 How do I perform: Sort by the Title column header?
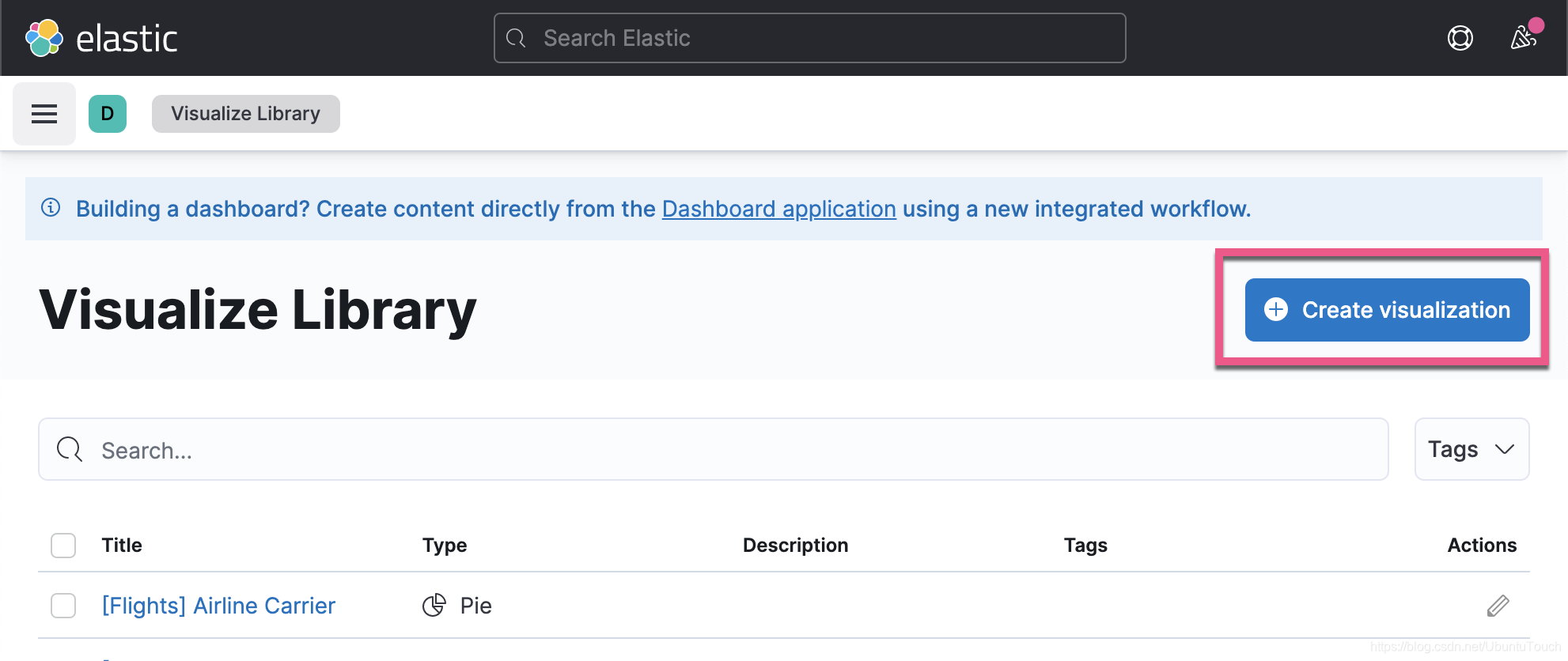coord(122,546)
